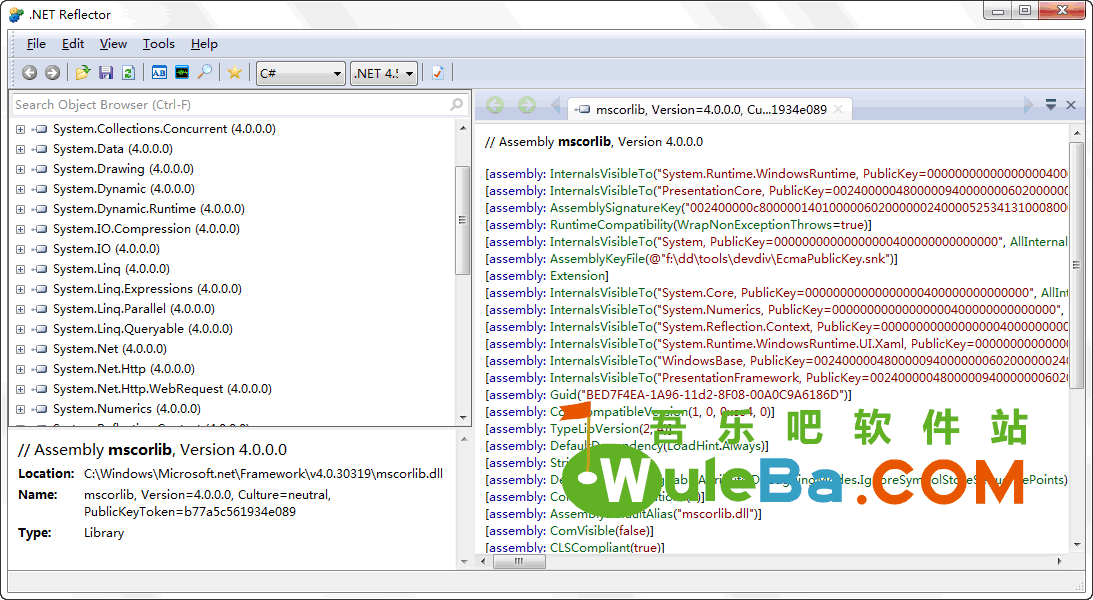Open the Edit menu
The height and width of the screenshot is (600, 1093).
(72, 44)
